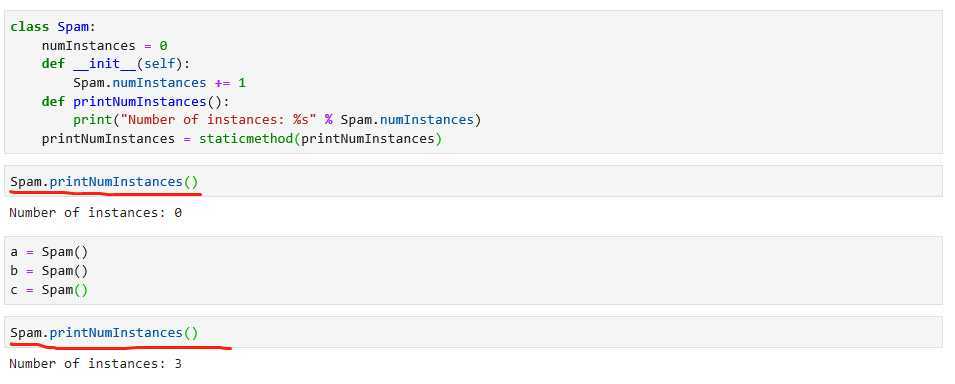The width and height of the screenshot is (955, 384).
Task: Click the Spam.numInstances += 1 statement
Action: (x=160, y=82)
